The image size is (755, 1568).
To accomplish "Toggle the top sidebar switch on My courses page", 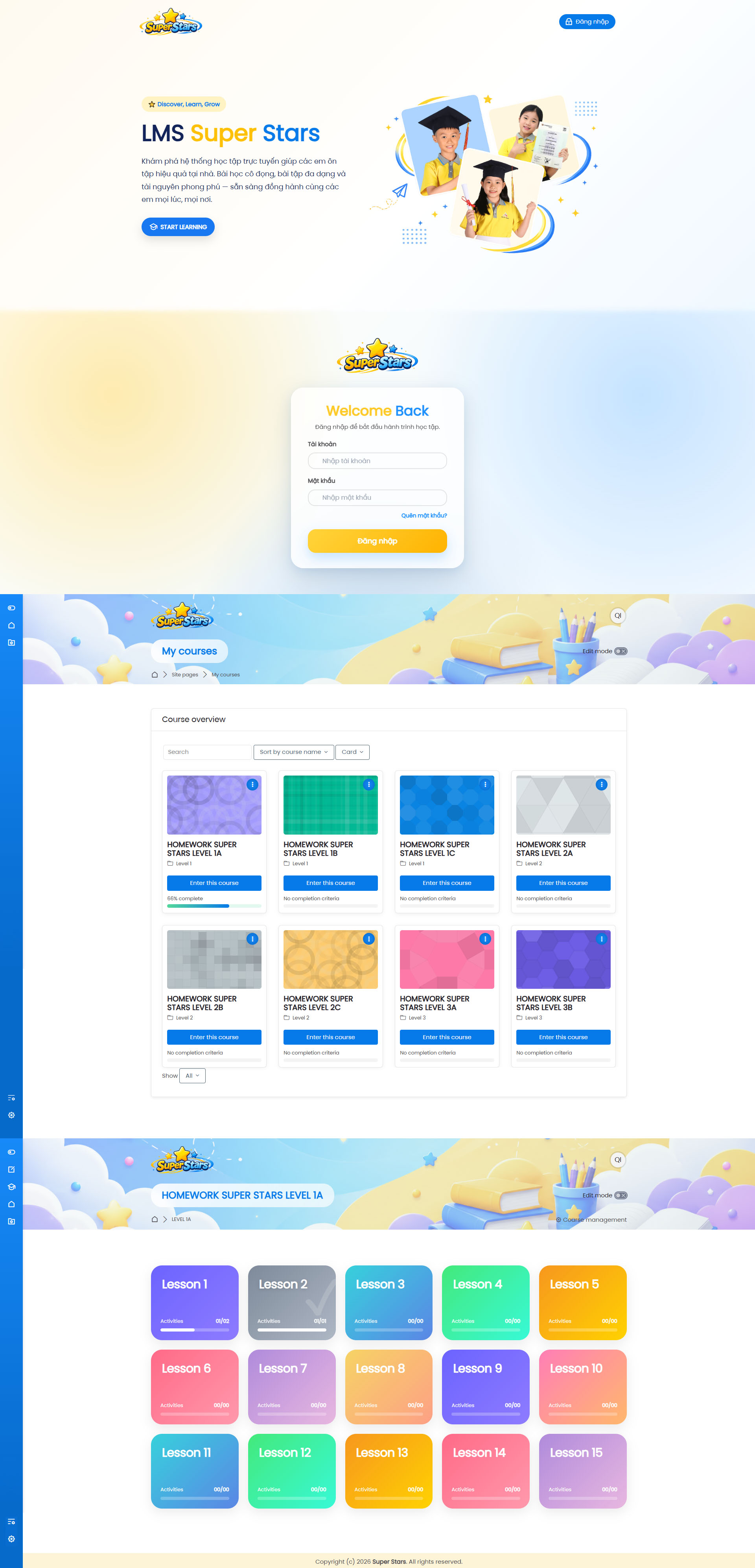I will [11, 608].
